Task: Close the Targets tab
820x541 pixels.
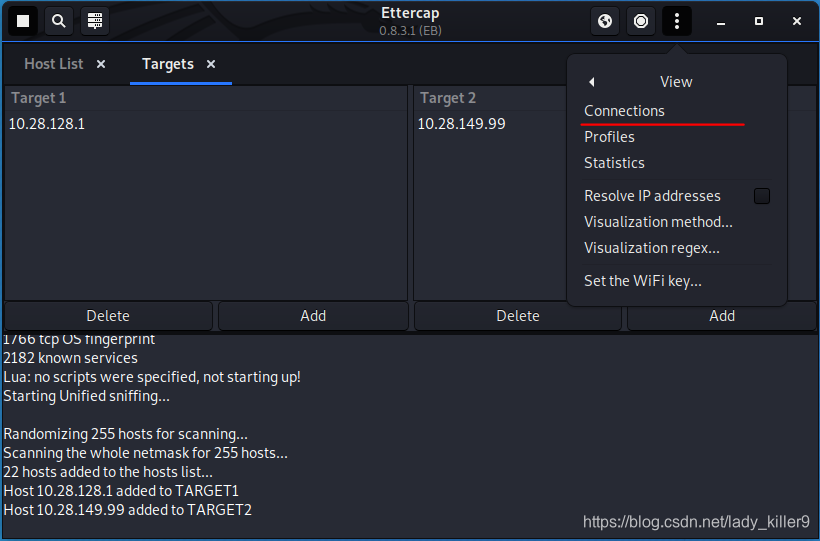Action: point(211,64)
